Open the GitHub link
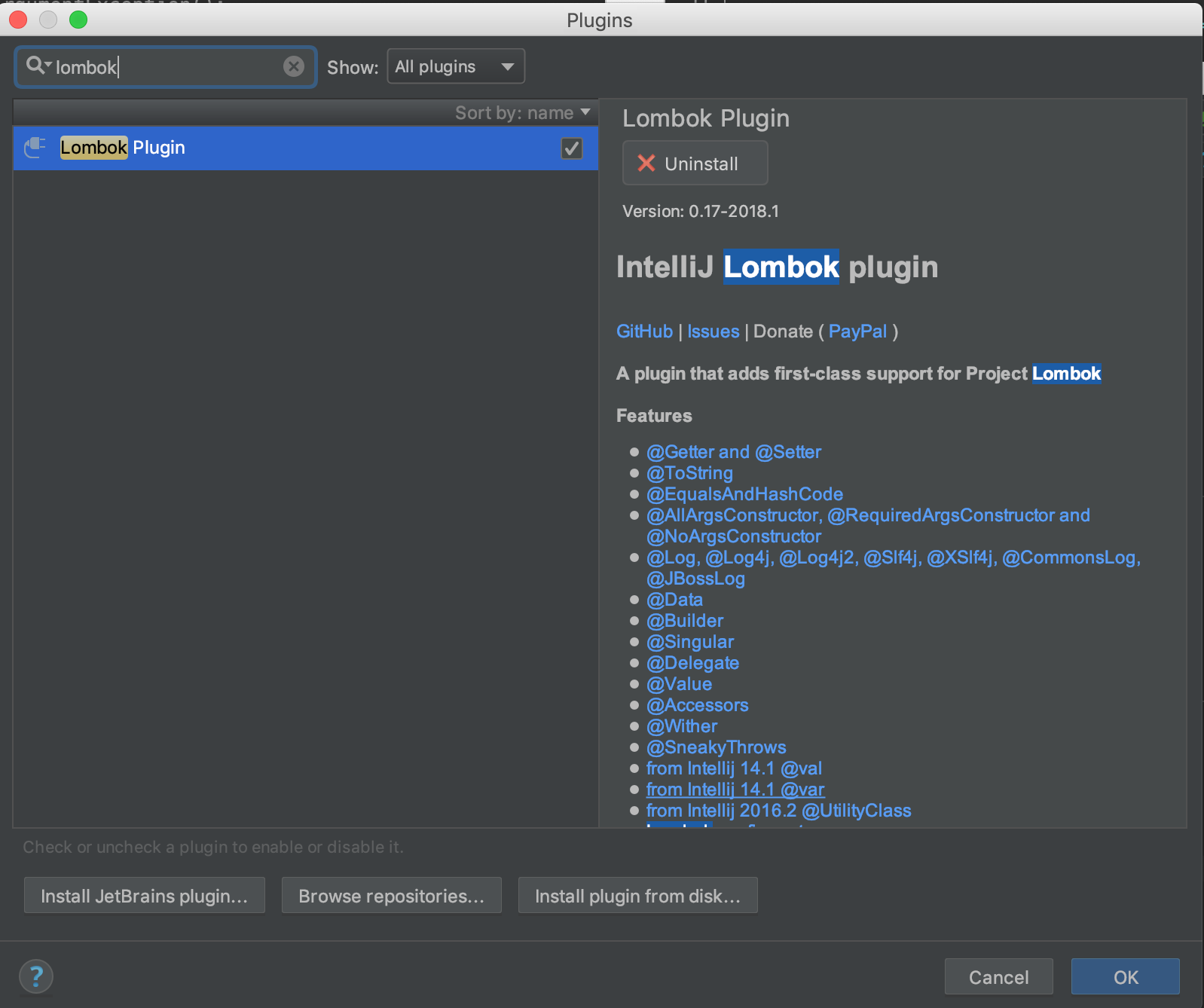This screenshot has width=1204, height=1008. [644, 331]
